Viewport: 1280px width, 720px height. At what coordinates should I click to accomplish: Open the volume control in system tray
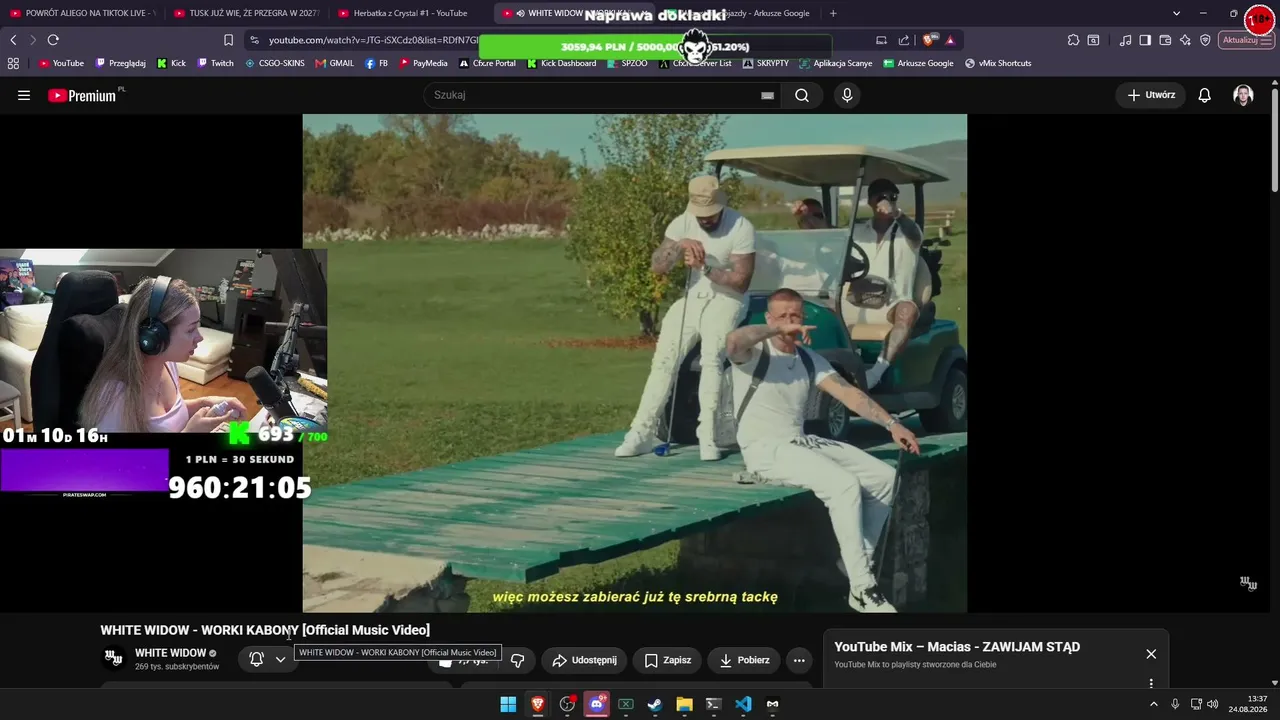pos(1212,704)
